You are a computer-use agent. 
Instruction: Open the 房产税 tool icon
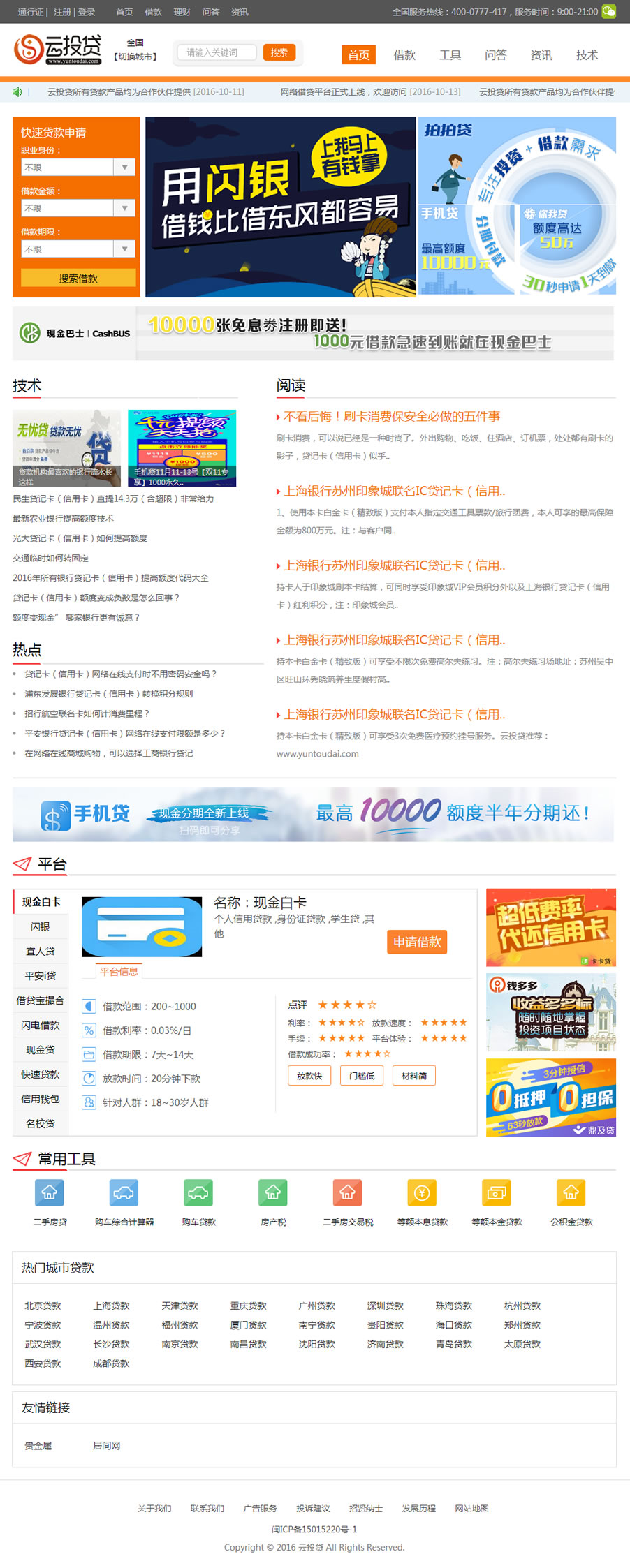[x=273, y=1192]
